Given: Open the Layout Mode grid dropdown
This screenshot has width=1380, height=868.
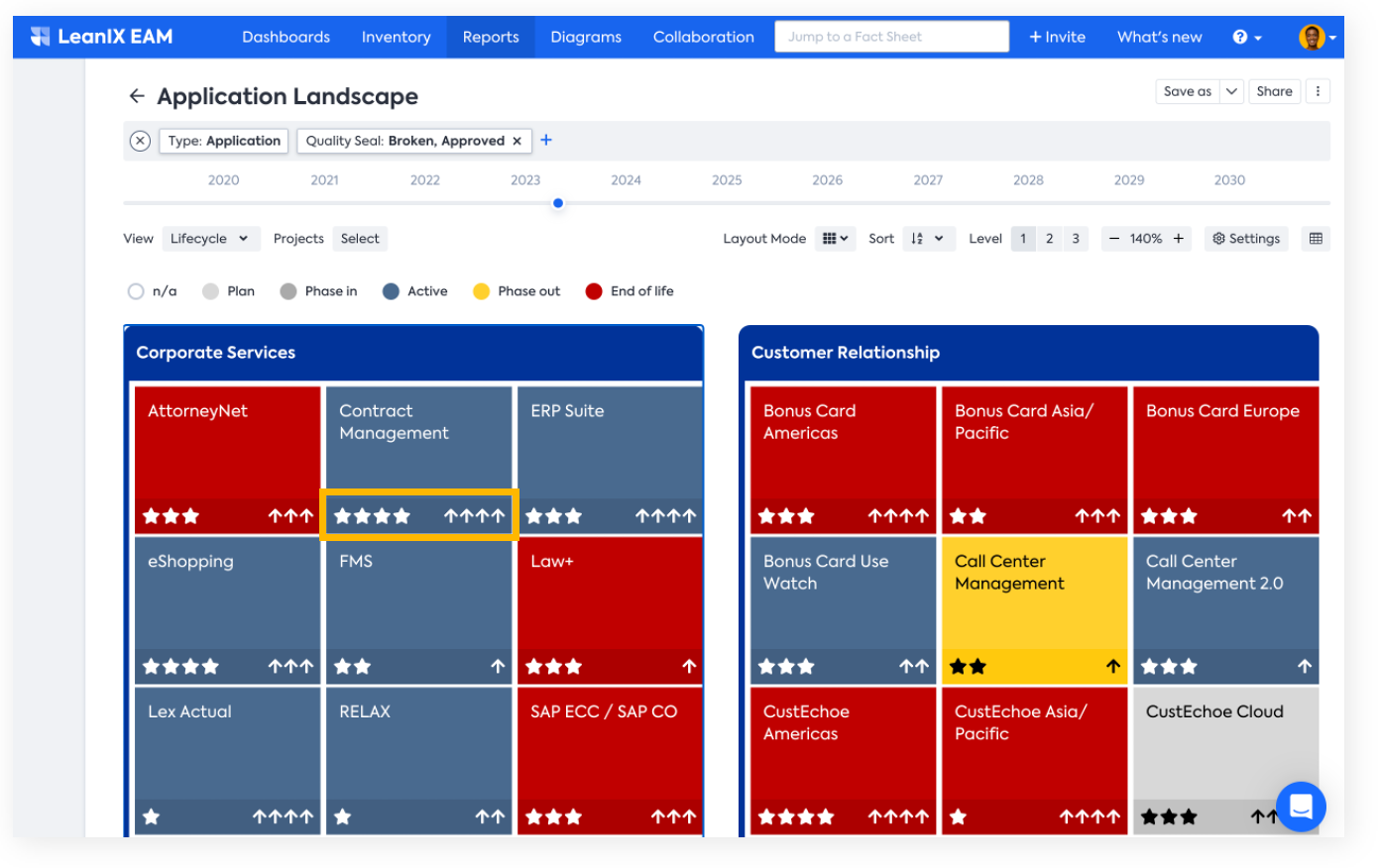Looking at the screenshot, I should pos(835,239).
